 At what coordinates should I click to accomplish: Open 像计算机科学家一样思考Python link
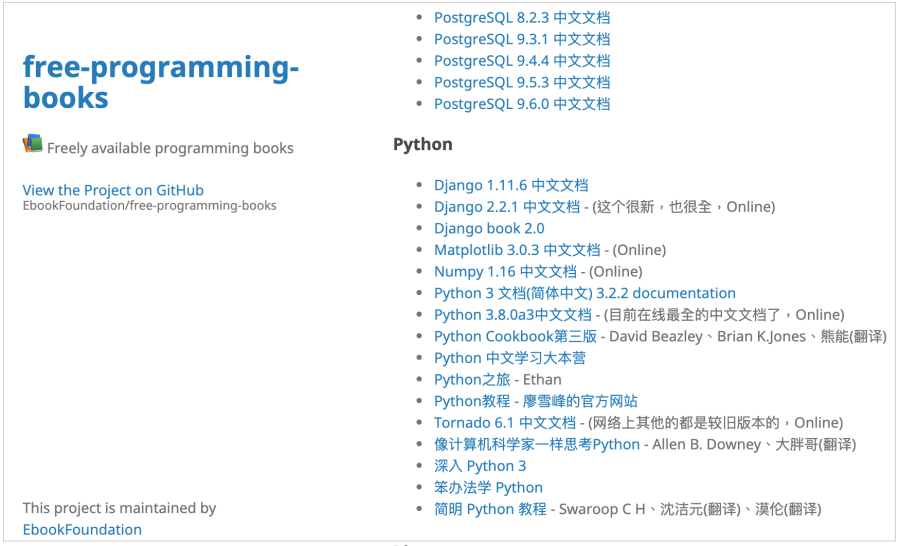pos(537,444)
